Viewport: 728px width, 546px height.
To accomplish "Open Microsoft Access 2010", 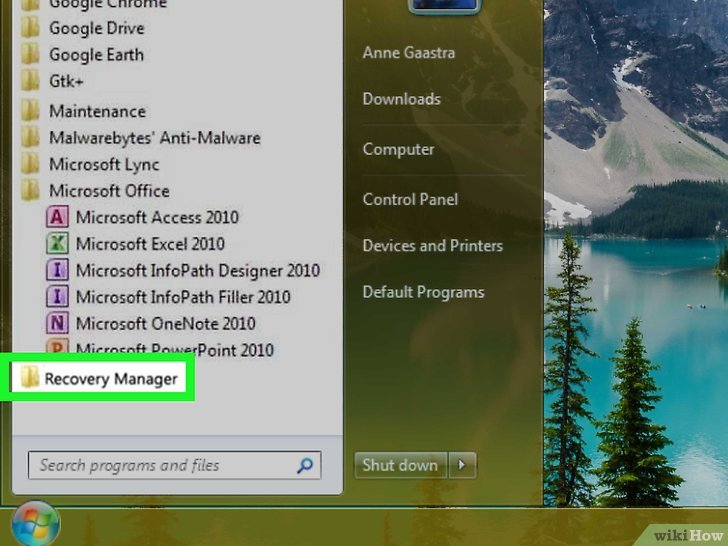I will [x=143, y=217].
